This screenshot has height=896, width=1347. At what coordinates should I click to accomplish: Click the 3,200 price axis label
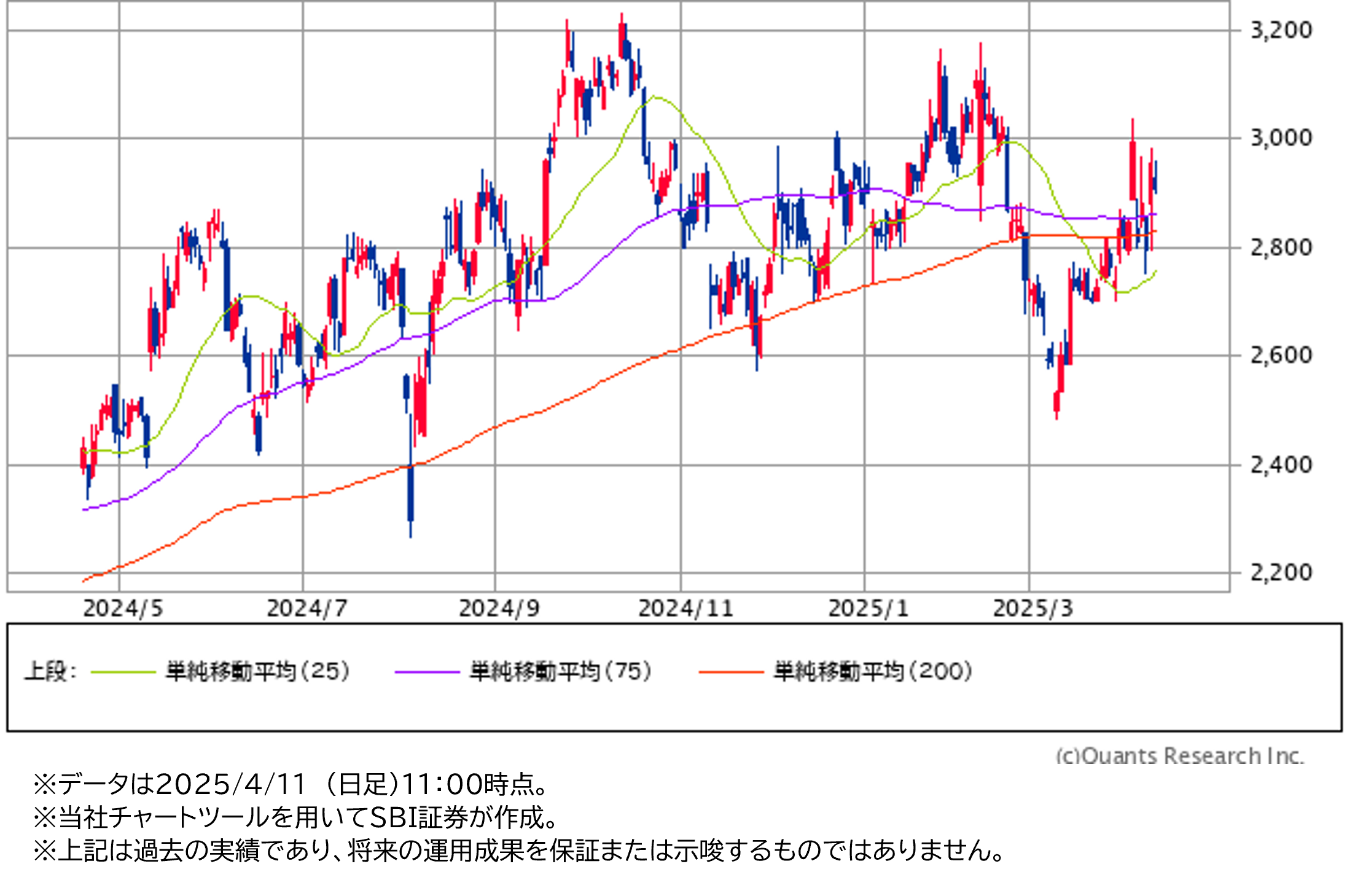pos(1281,30)
